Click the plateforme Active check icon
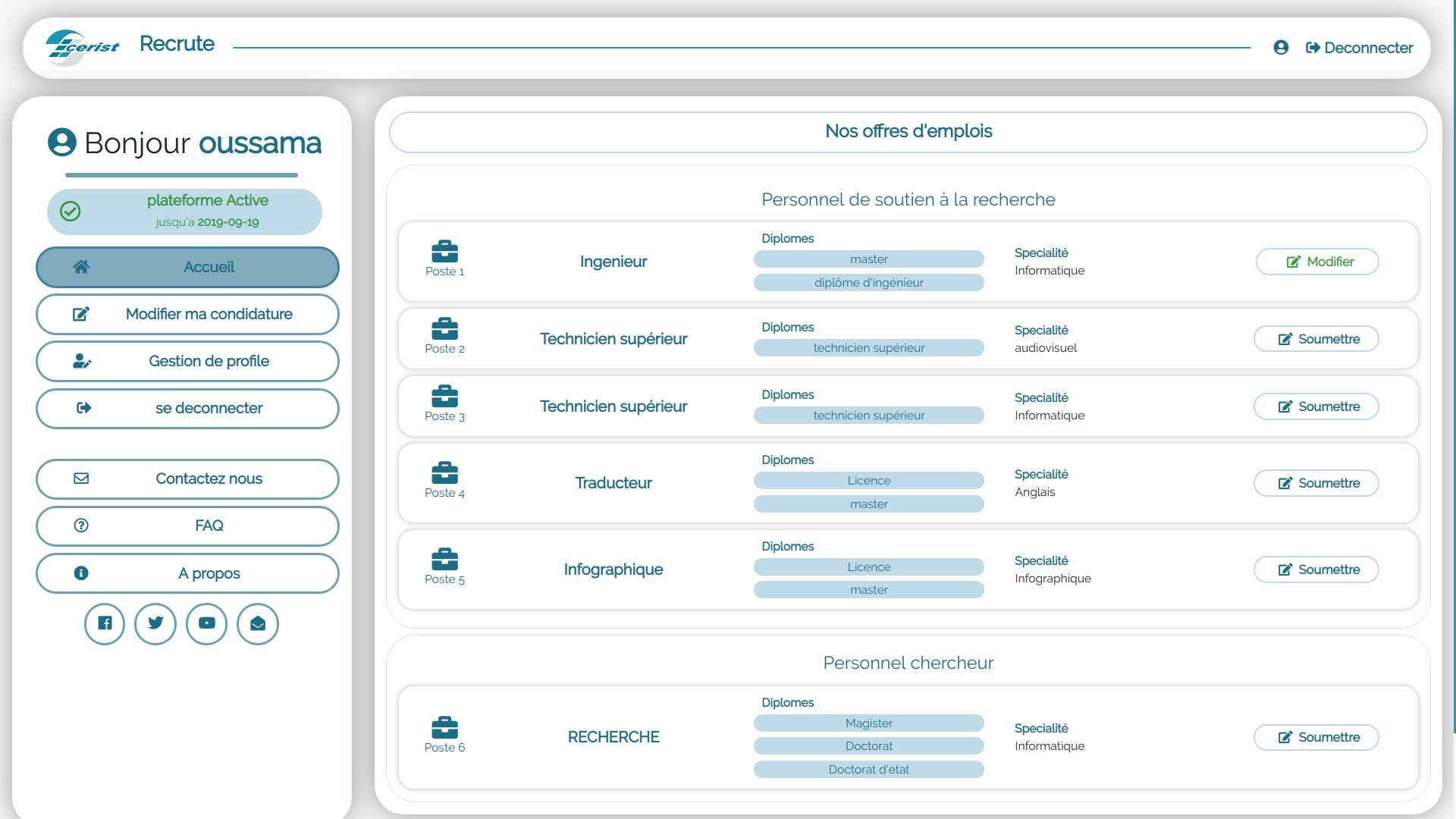 click(x=71, y=211)
